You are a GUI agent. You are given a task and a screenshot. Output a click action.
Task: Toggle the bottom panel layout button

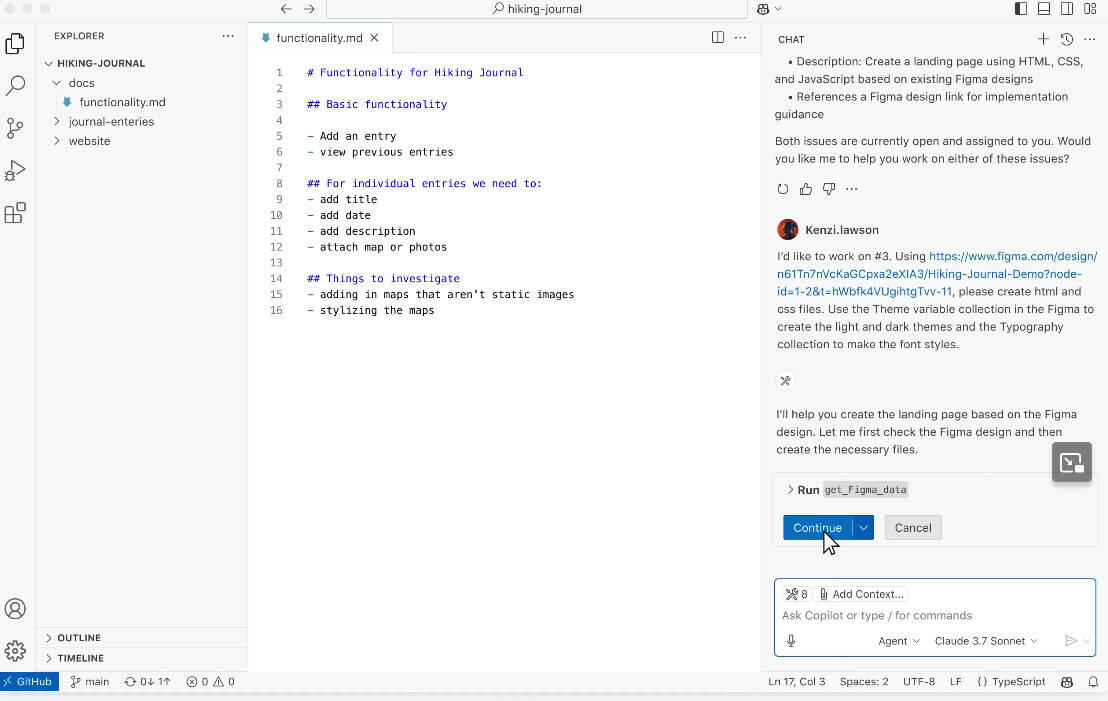pos(1043,9)
